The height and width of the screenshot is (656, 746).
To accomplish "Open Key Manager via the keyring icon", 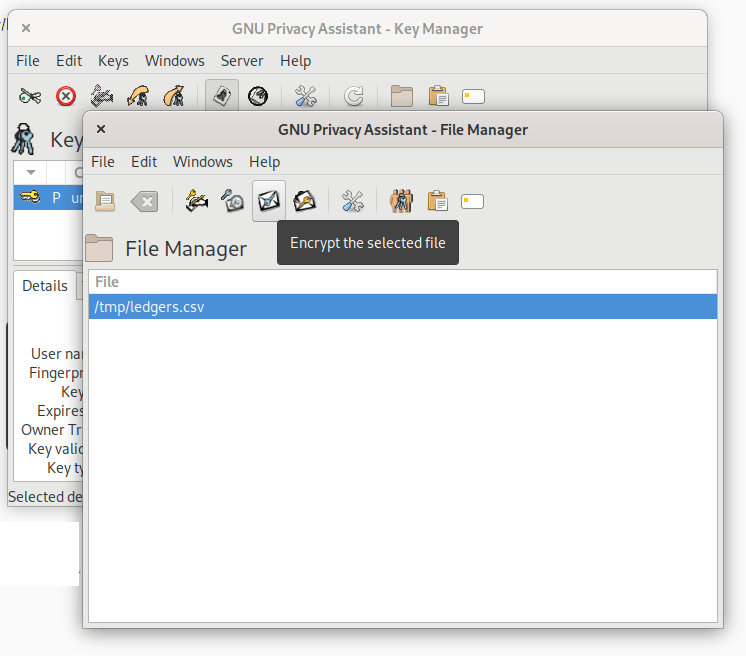I will [401, 201].
